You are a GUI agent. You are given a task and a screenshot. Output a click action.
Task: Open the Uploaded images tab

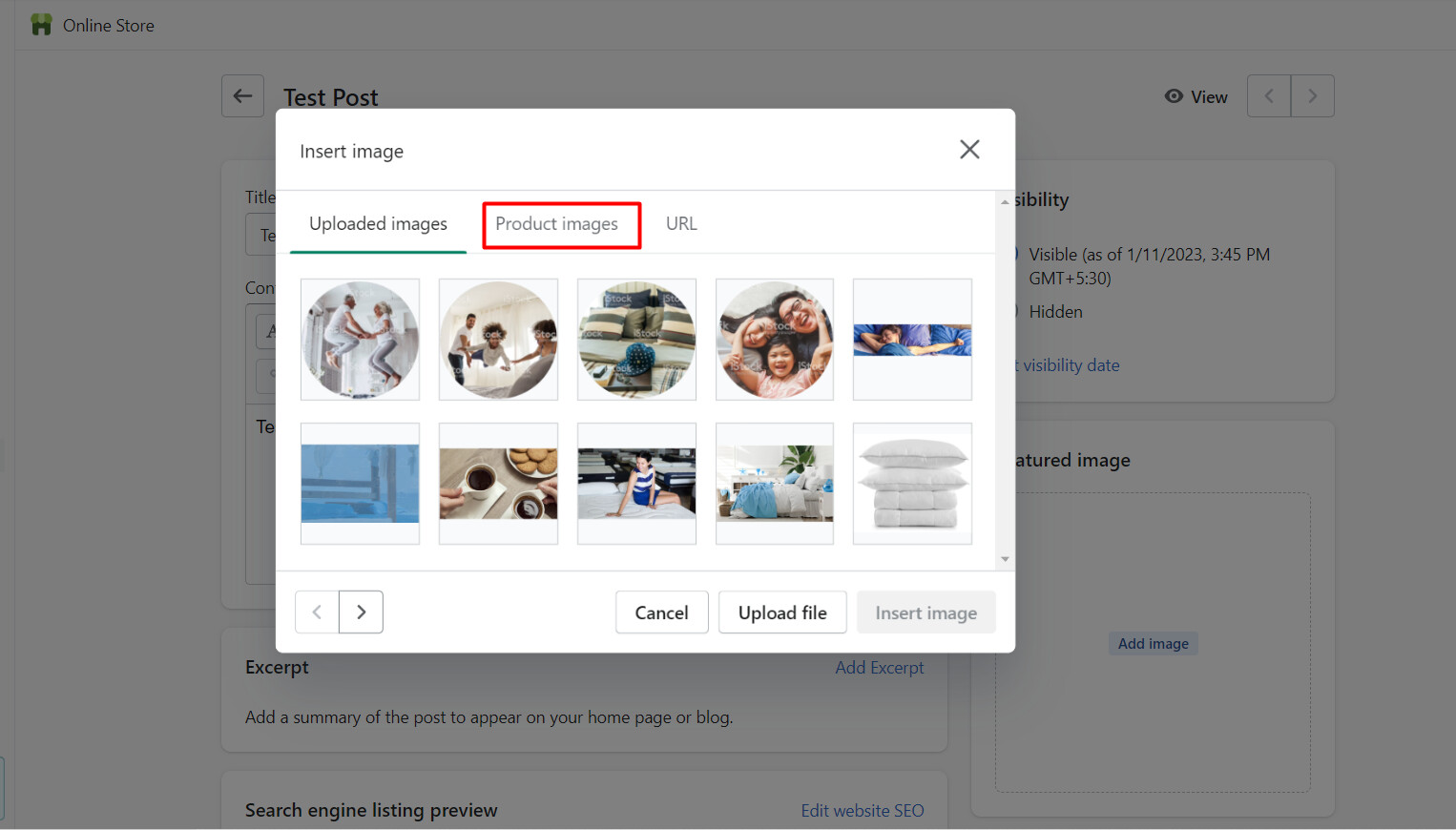click(x=378, y=224)
